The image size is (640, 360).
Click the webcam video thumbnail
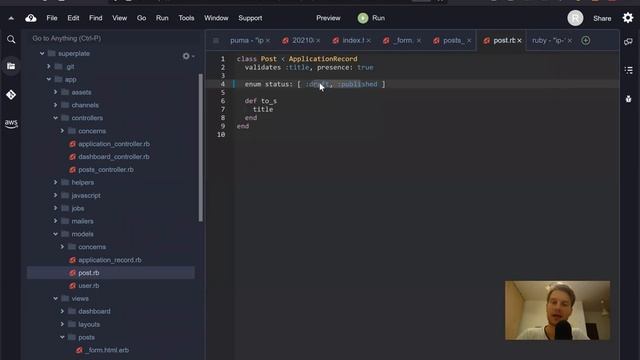pyautogui.click(x=558, y=310)
